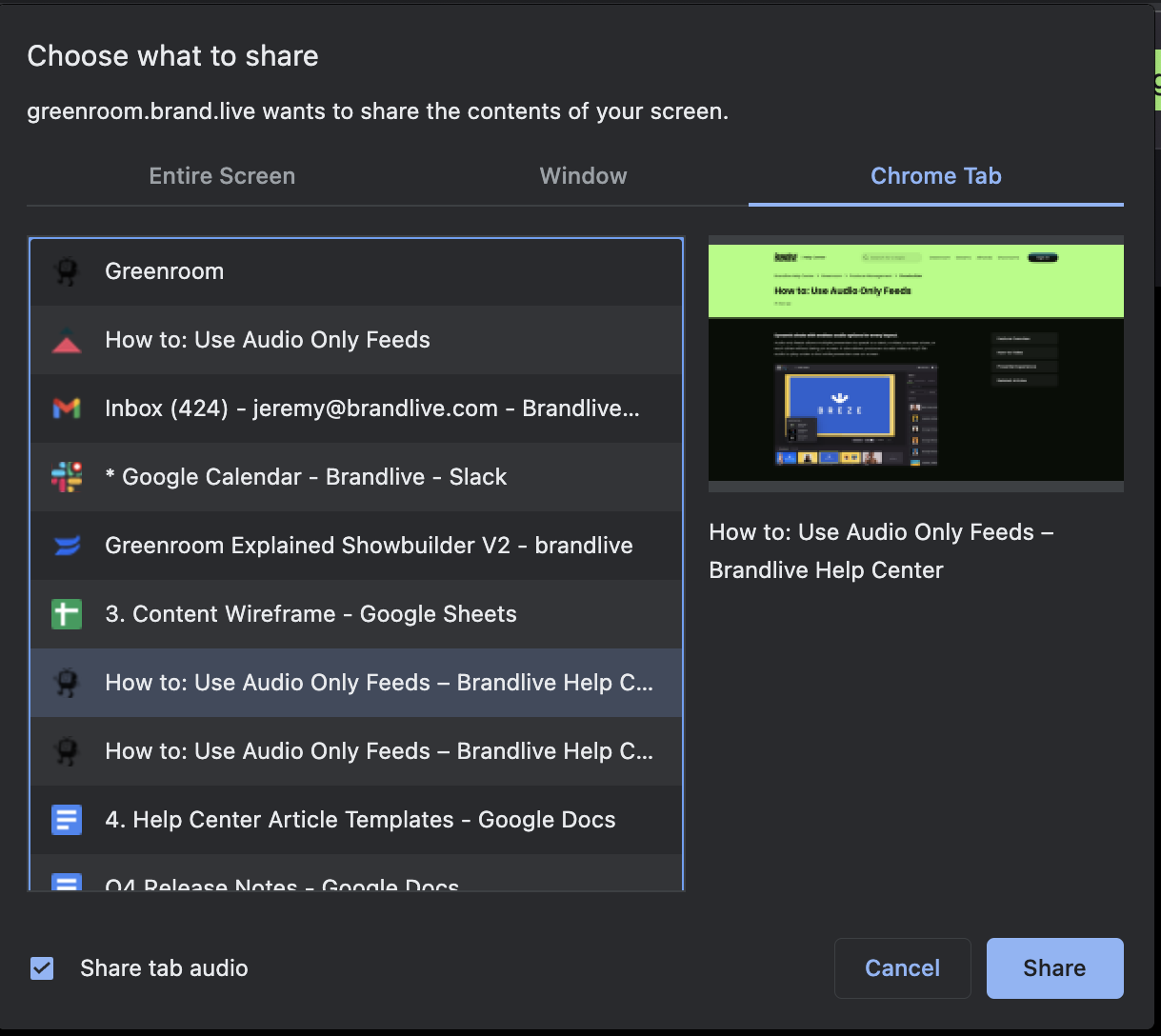
Task: Pick the Google Calendar - Brandlive - Slack row
Action: click(356, 477)
